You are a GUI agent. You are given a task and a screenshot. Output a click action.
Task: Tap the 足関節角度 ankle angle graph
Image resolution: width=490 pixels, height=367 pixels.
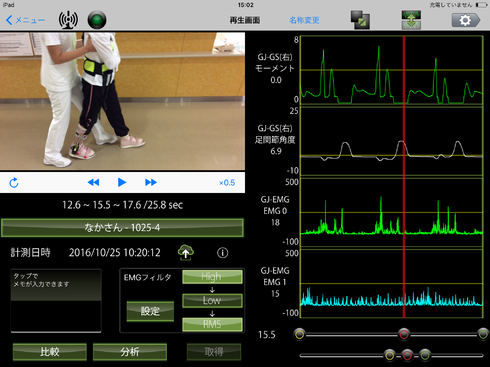click(392, 141)
